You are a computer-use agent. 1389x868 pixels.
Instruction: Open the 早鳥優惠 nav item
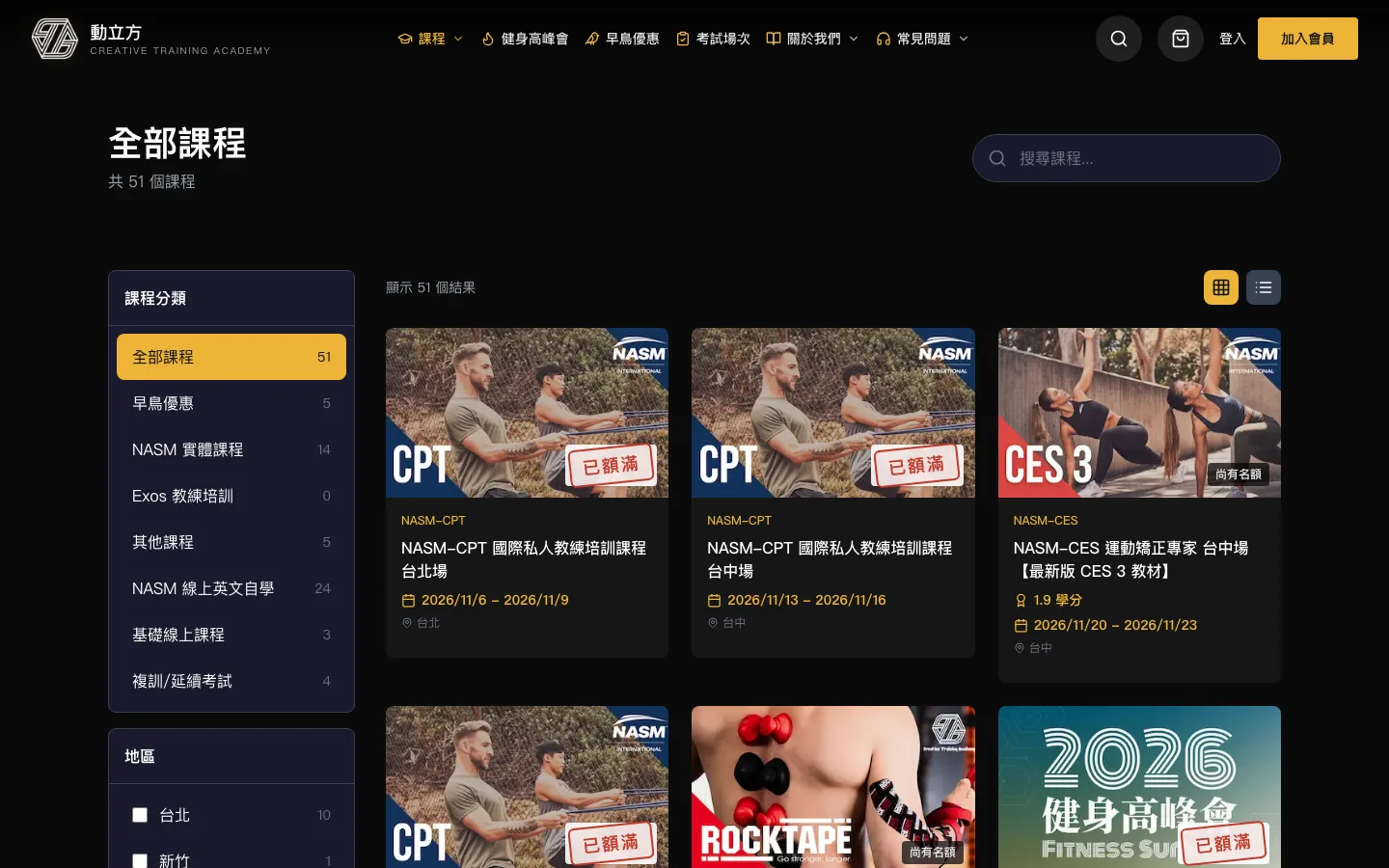click(622, 39)
